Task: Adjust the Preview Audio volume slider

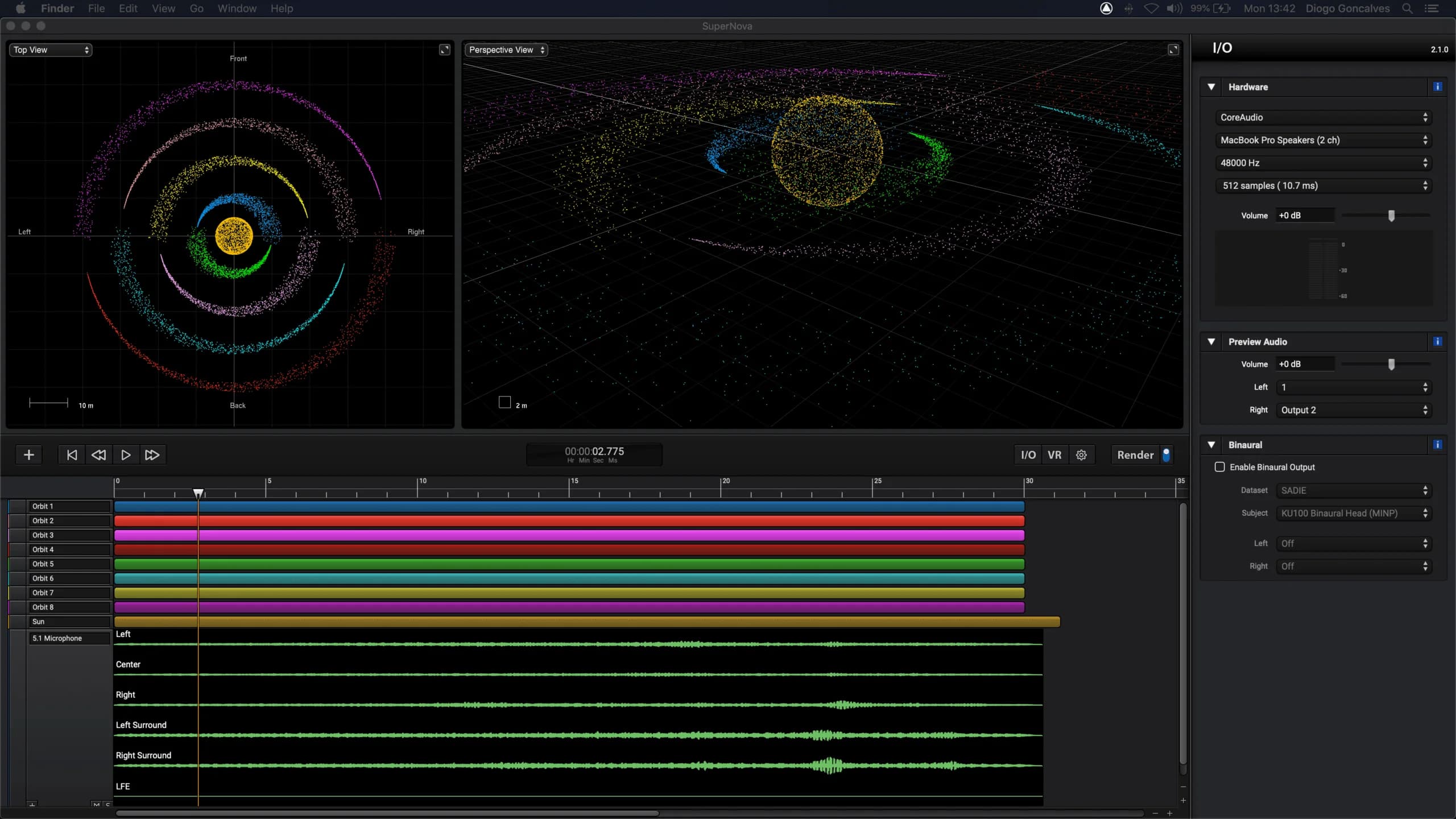Action: click(1392, 364)
